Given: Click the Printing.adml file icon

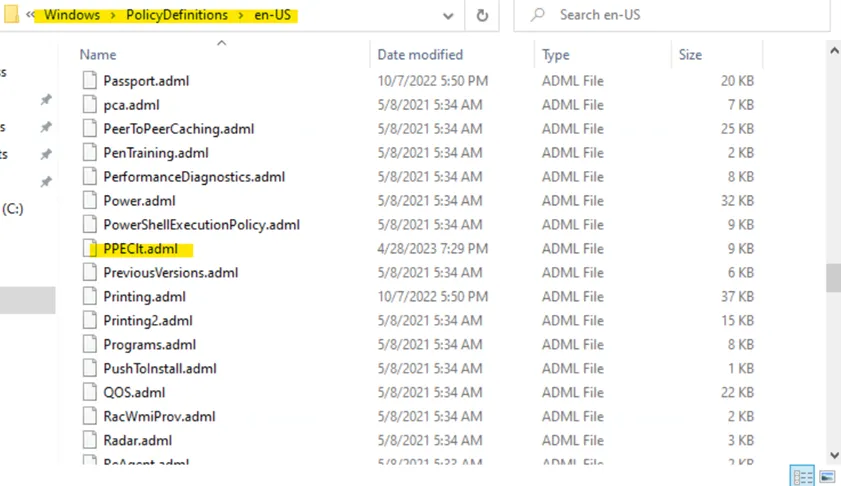Looking at the screenshot, I should coord(90,297).
